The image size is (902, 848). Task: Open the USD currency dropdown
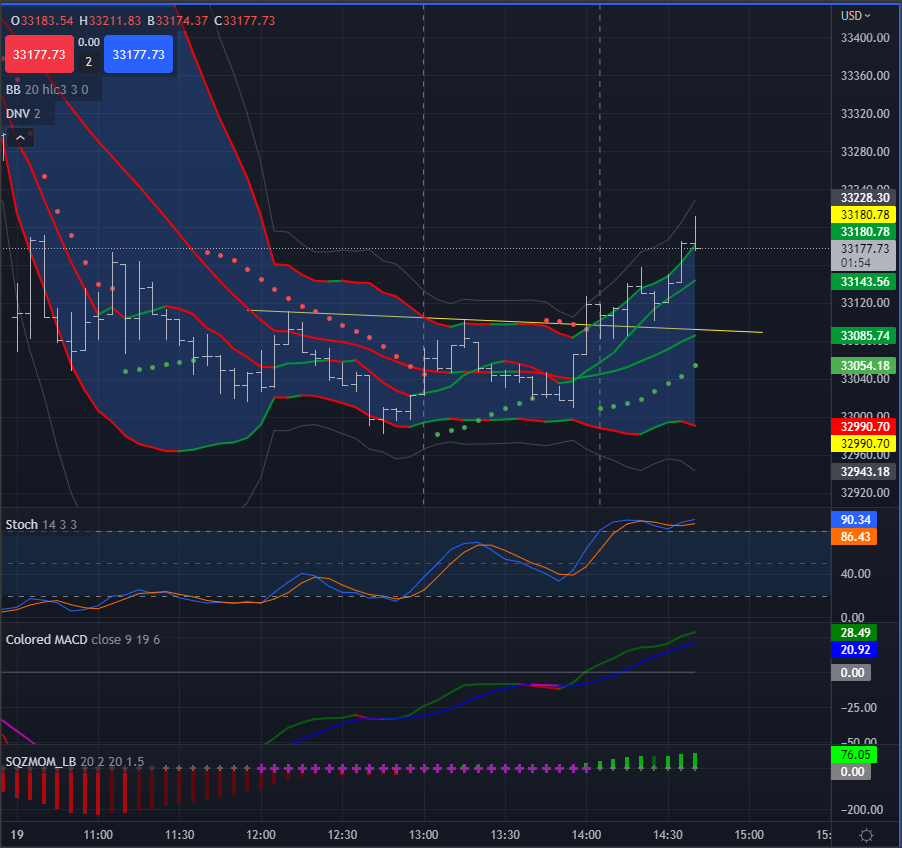(x=855, y=16)
